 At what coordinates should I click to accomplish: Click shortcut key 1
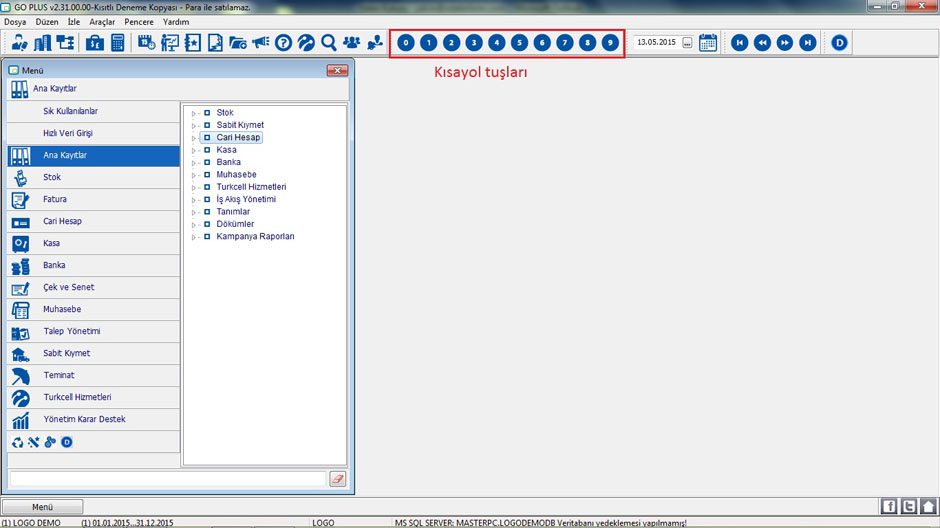[429, 43]
